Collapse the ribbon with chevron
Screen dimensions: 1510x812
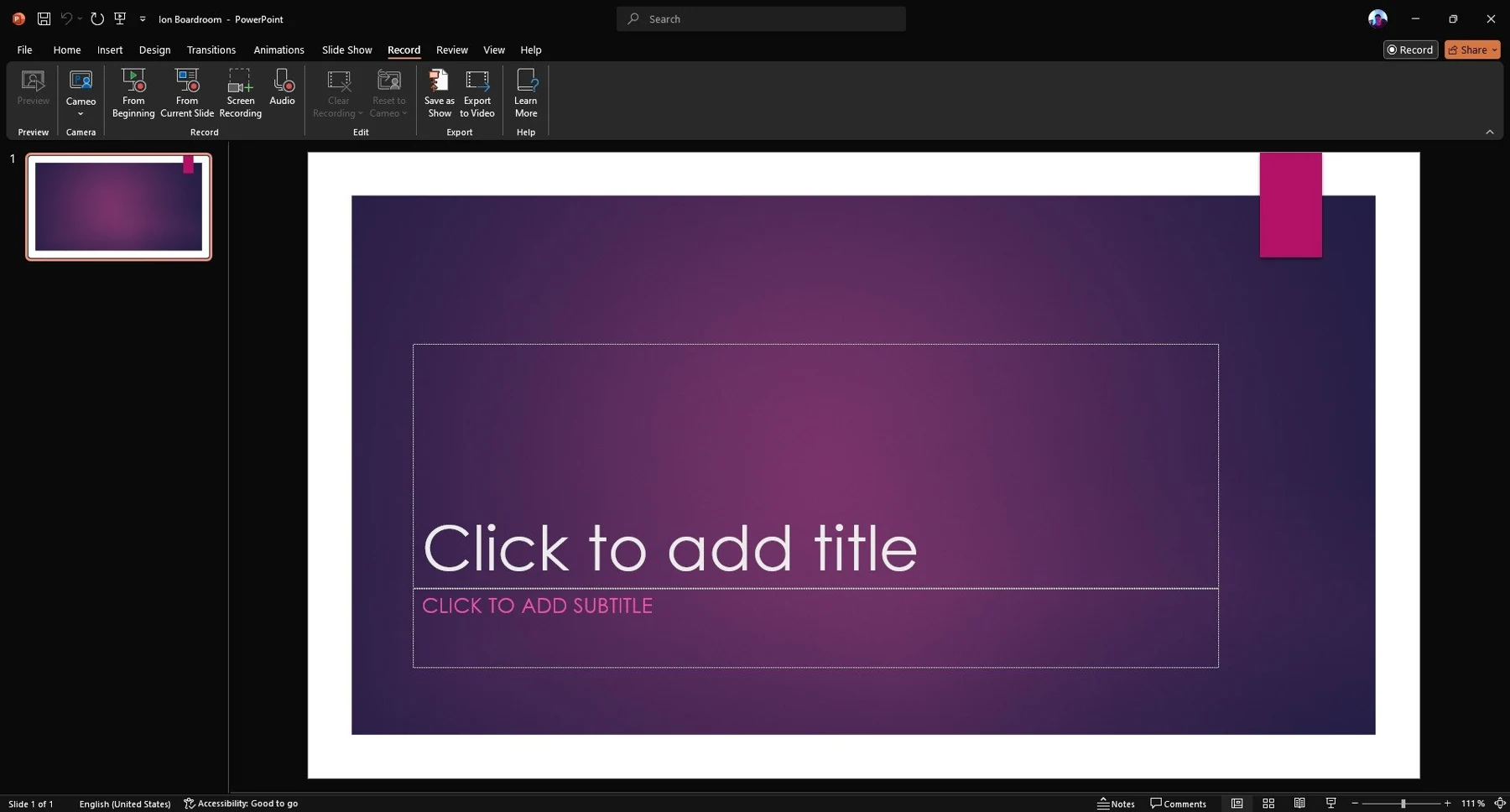pos(1490,132)
